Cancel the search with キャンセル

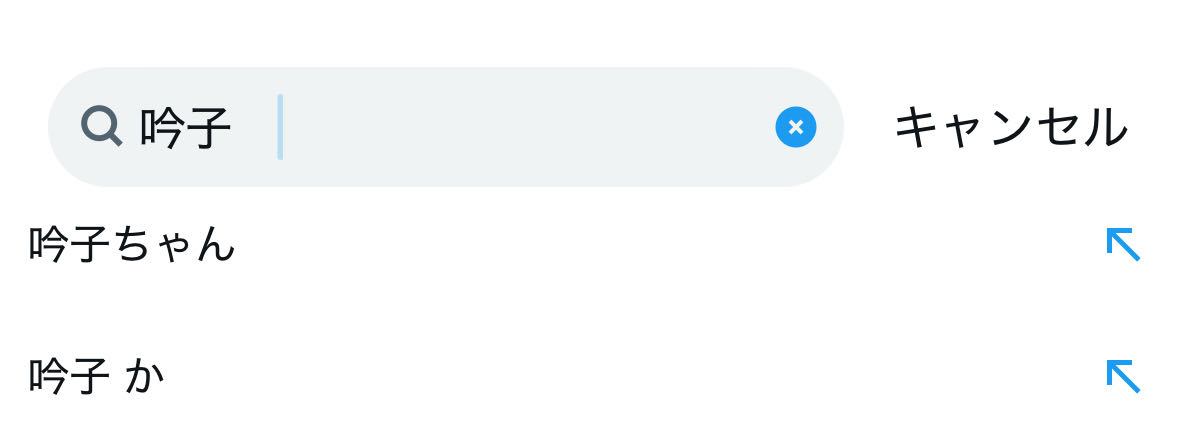click(x=1010, y=128)
